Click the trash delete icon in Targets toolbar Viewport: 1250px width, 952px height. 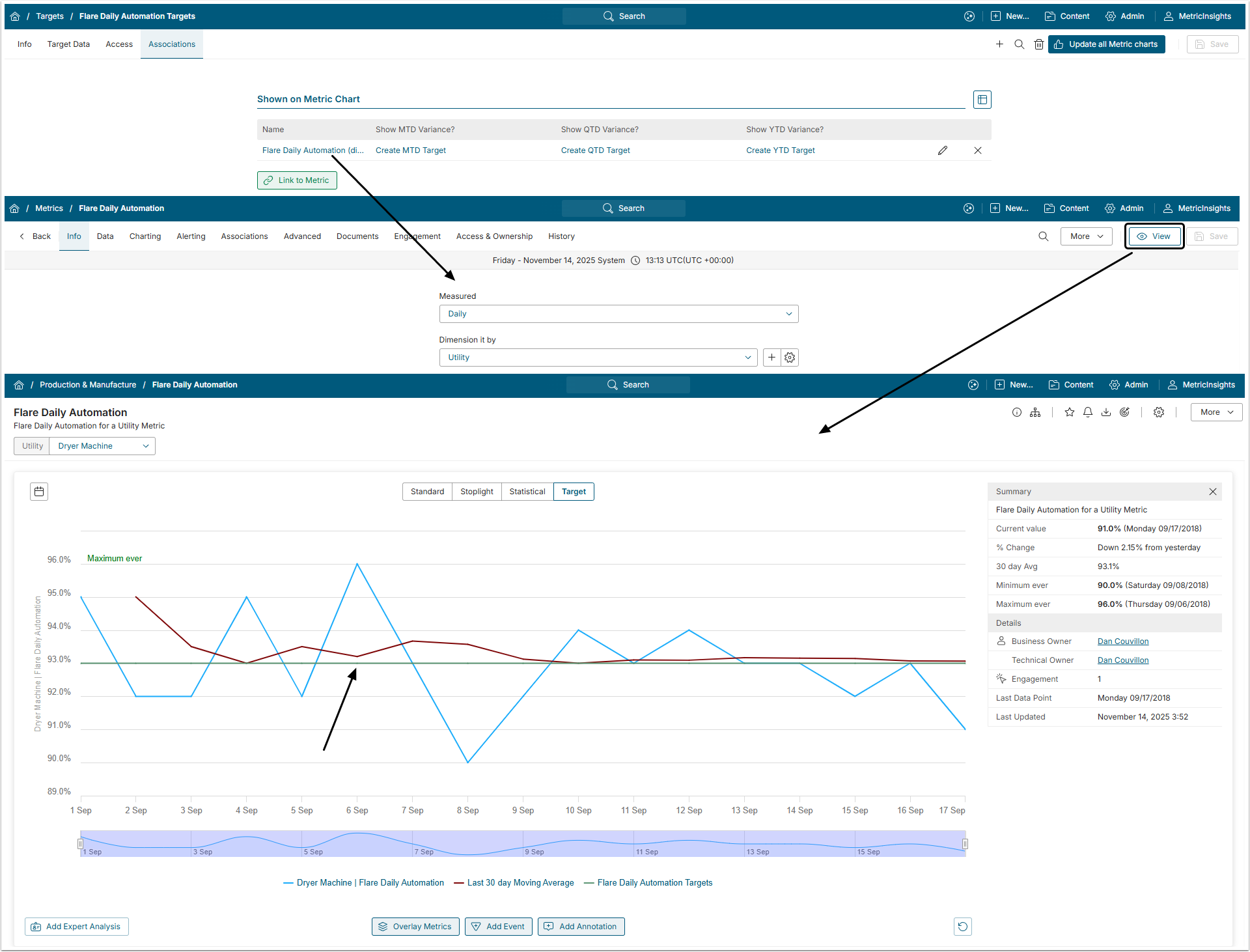tap(1039, 44)
